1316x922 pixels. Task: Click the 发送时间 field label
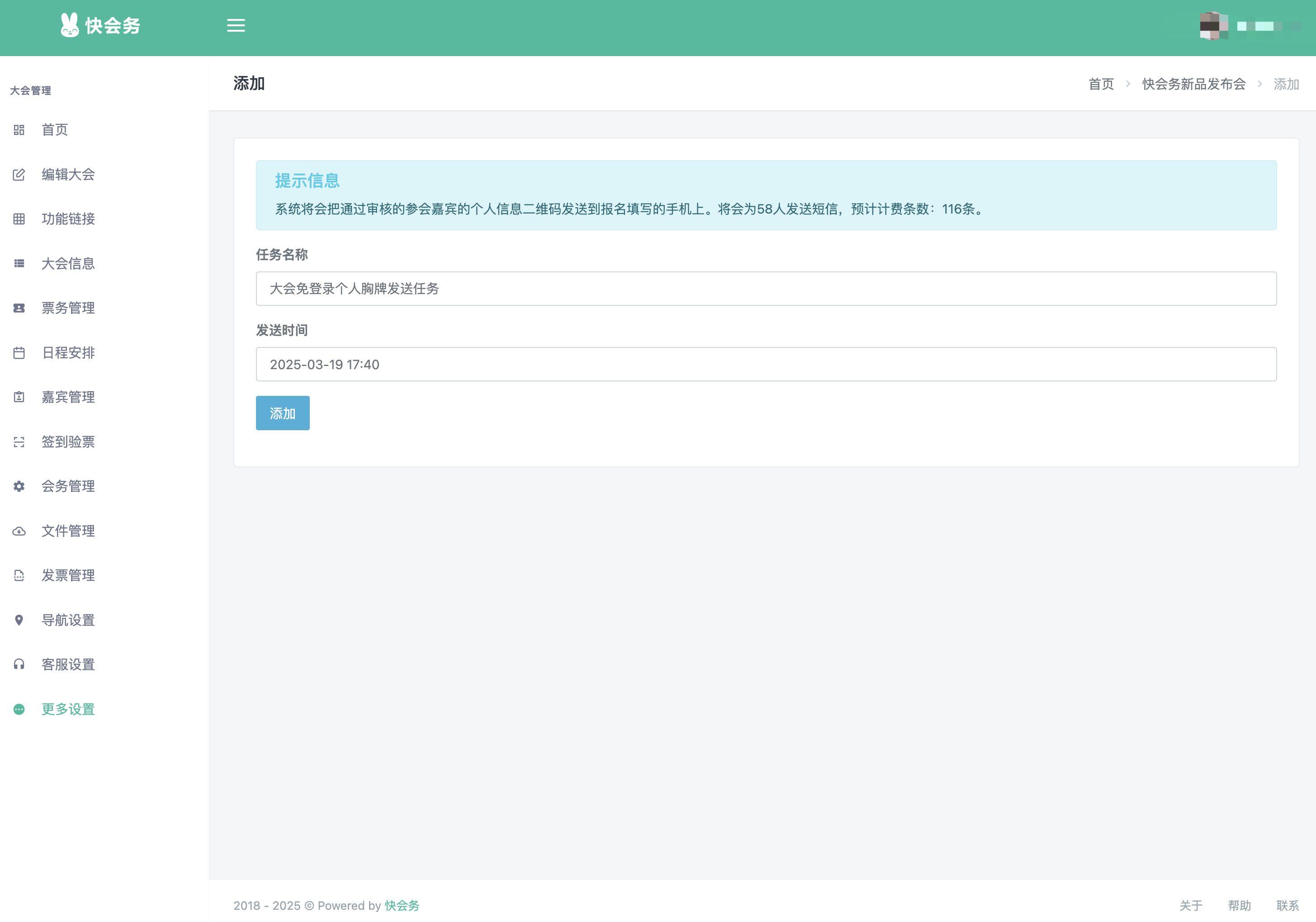point(281,330)
